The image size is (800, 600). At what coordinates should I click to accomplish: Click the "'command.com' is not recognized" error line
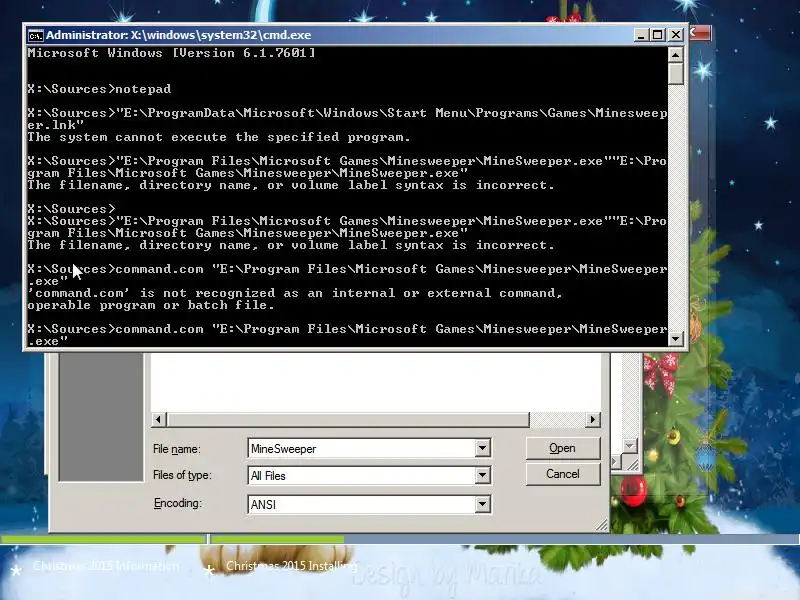[295, 293]
